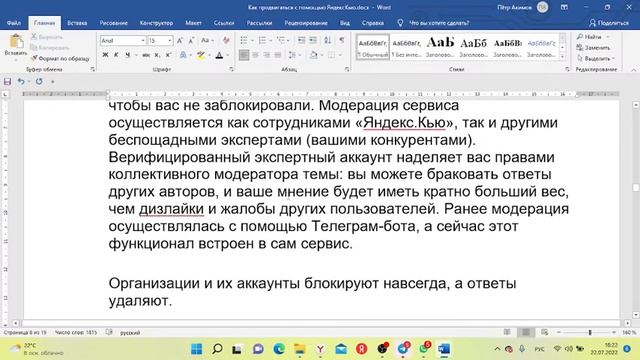Click the sort icon in the paragraph group
The width and height of the screenshot is (640, 360).
[327, 40]
